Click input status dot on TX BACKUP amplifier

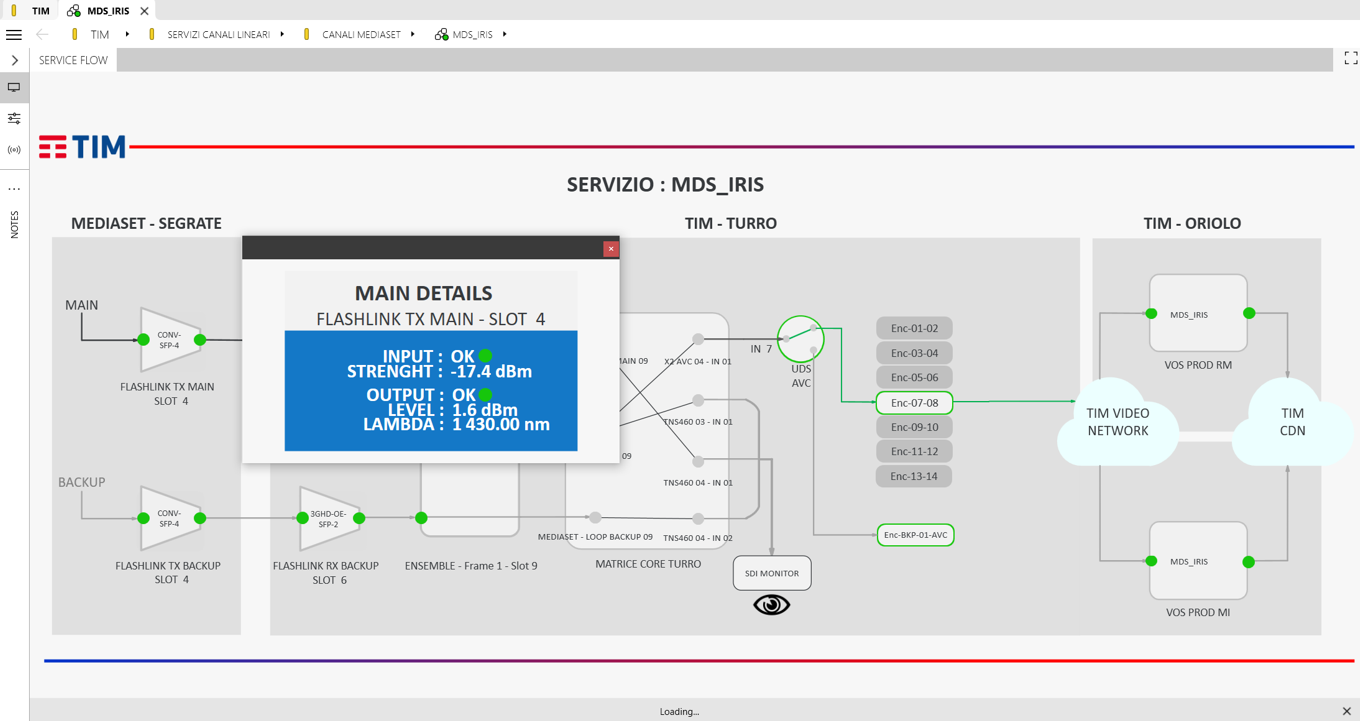pos(144,518)
